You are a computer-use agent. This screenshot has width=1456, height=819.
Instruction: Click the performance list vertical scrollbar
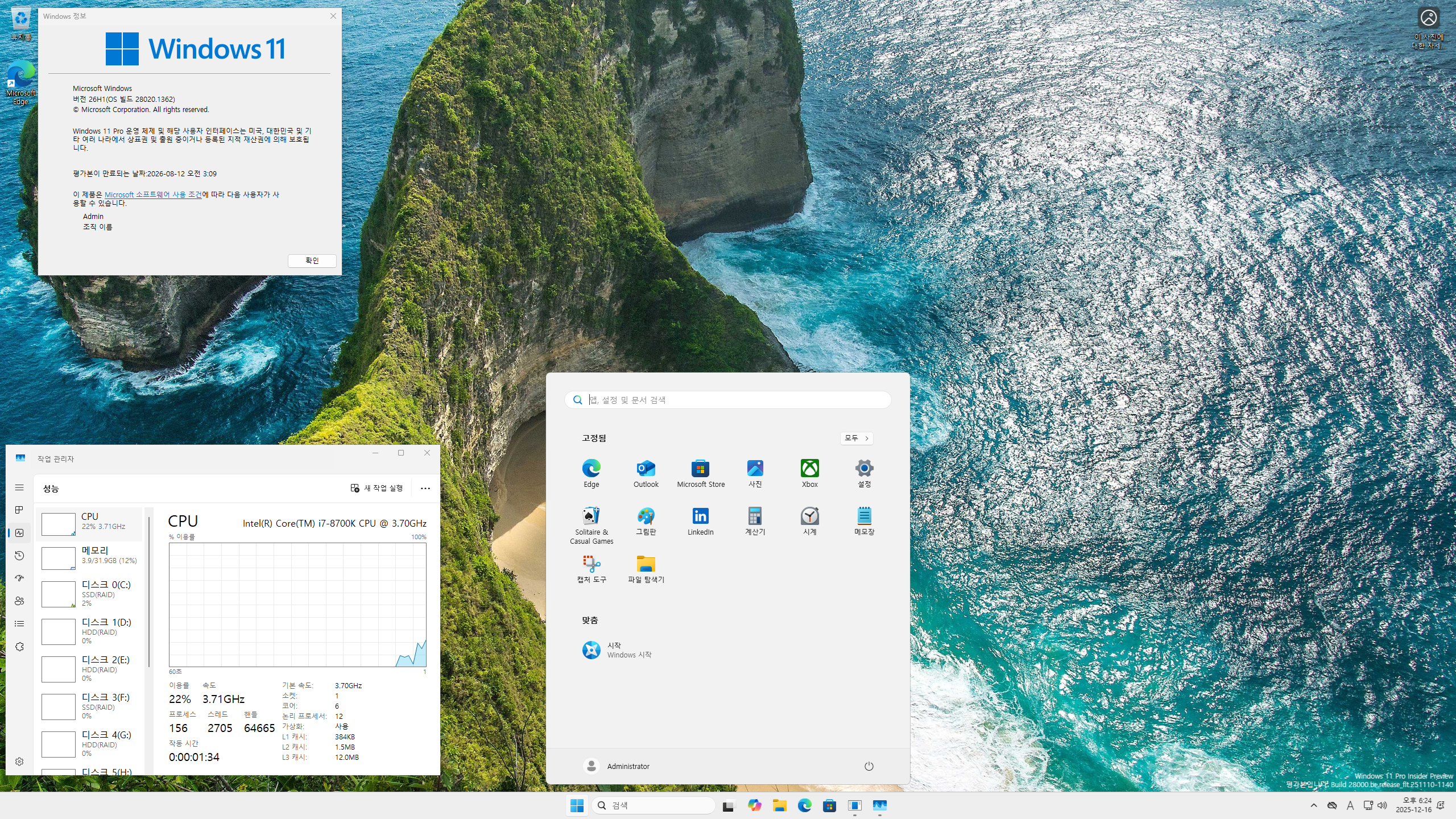tap(149, 591)
